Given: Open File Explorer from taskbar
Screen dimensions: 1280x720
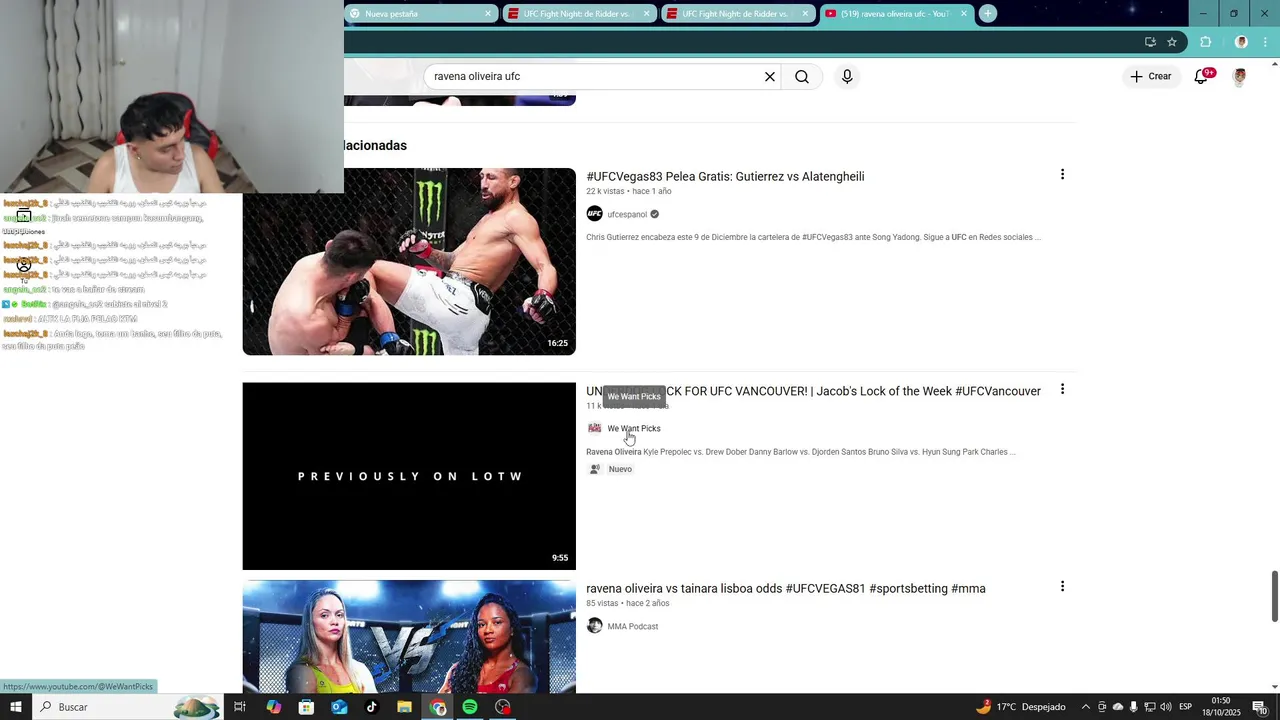Looking at the screenshot, I should pos(404,707).
